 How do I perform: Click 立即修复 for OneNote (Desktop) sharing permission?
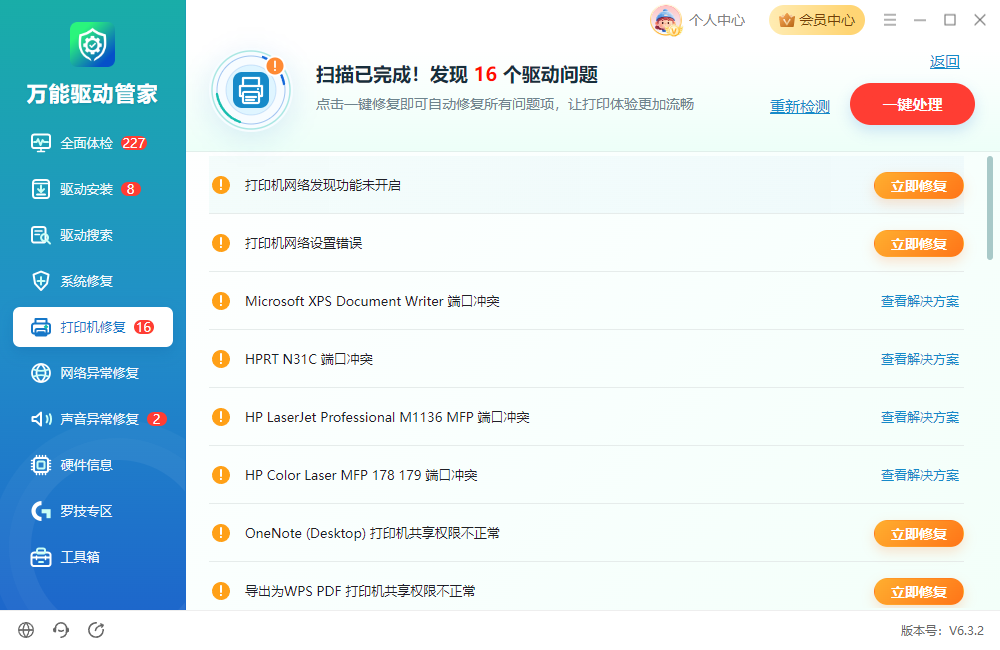tap(918, 534)
